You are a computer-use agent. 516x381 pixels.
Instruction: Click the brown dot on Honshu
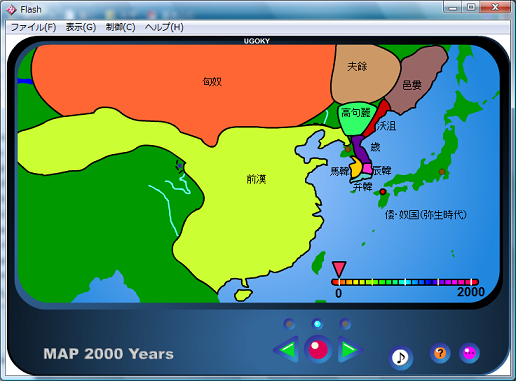click(x=442, y=172)
